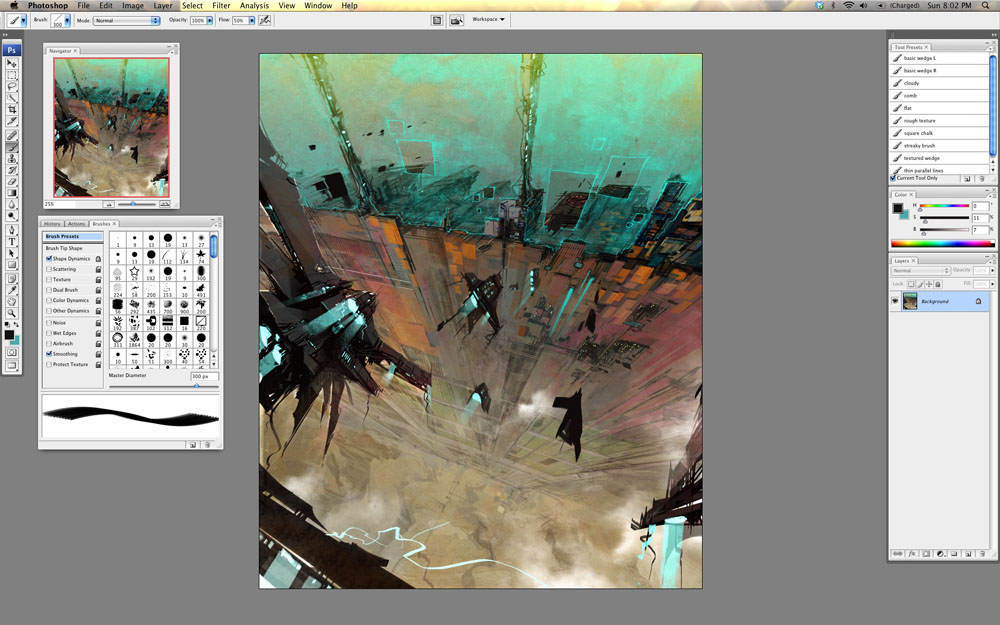
Task: Hide the Background layer with eye icon
Action: 895,301
